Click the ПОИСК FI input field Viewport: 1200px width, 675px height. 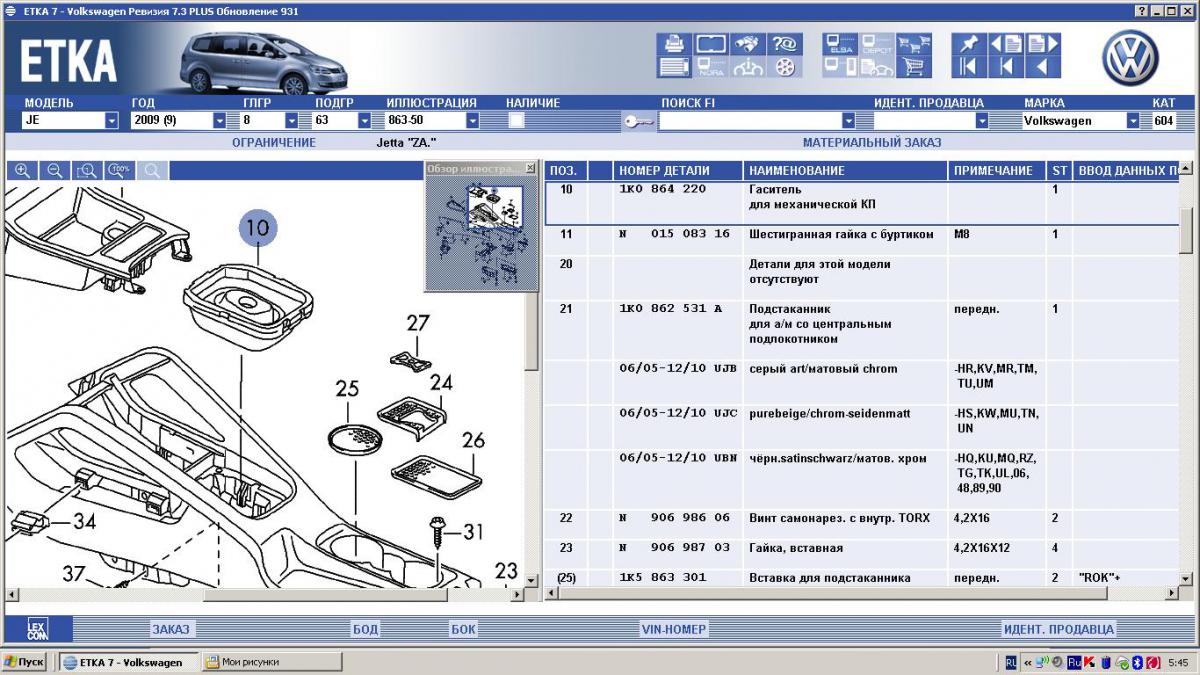click(750, 121)
